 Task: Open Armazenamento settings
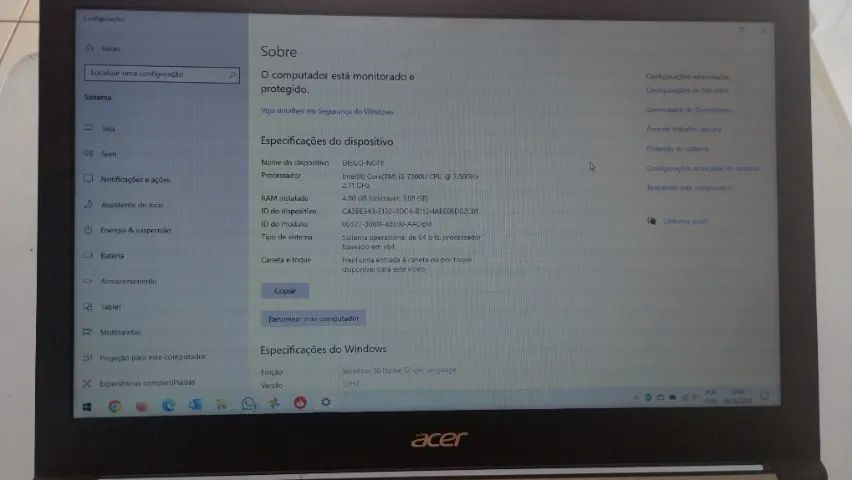[x=121, y=281]
